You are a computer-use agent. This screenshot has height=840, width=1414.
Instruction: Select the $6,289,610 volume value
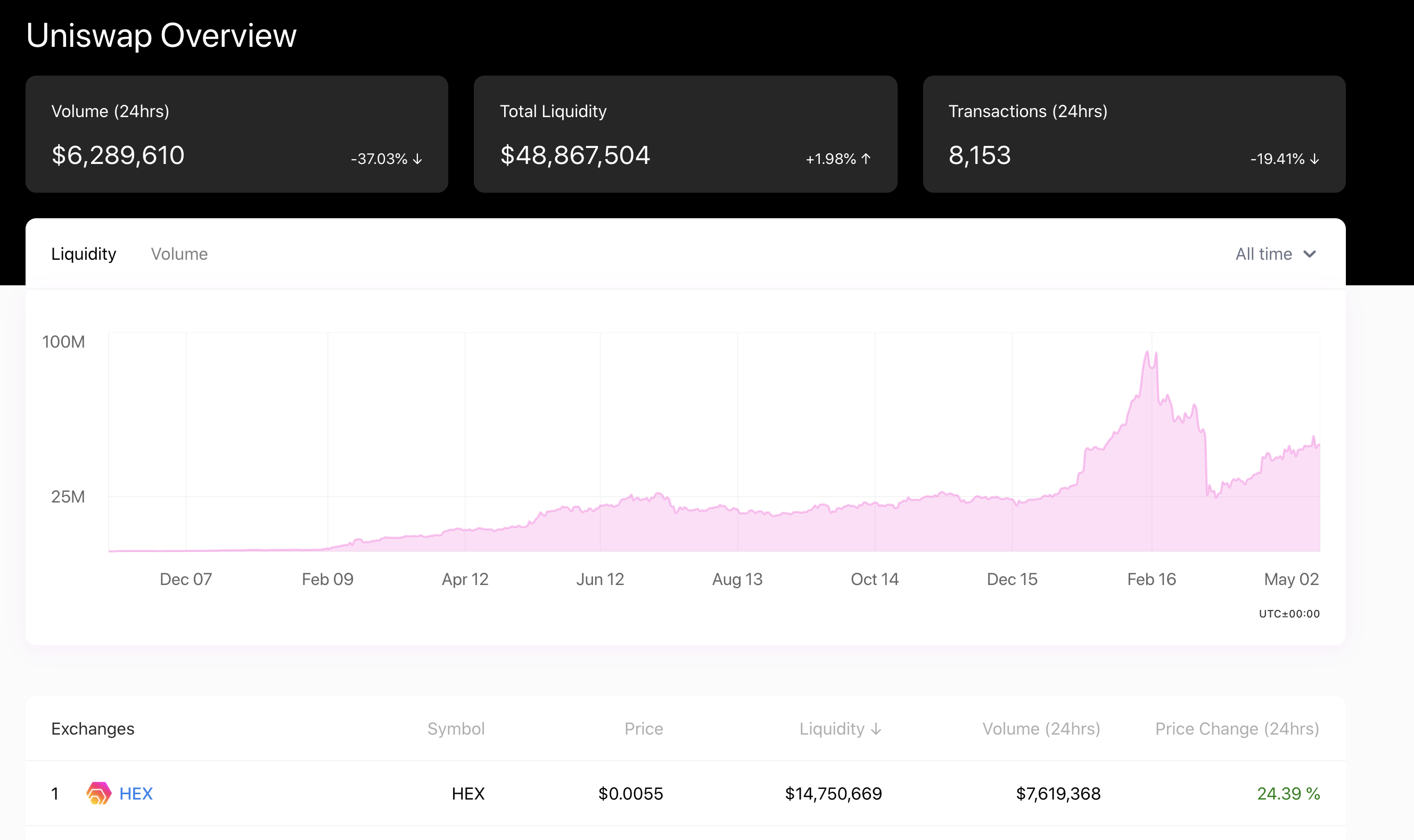coord(118,155)
